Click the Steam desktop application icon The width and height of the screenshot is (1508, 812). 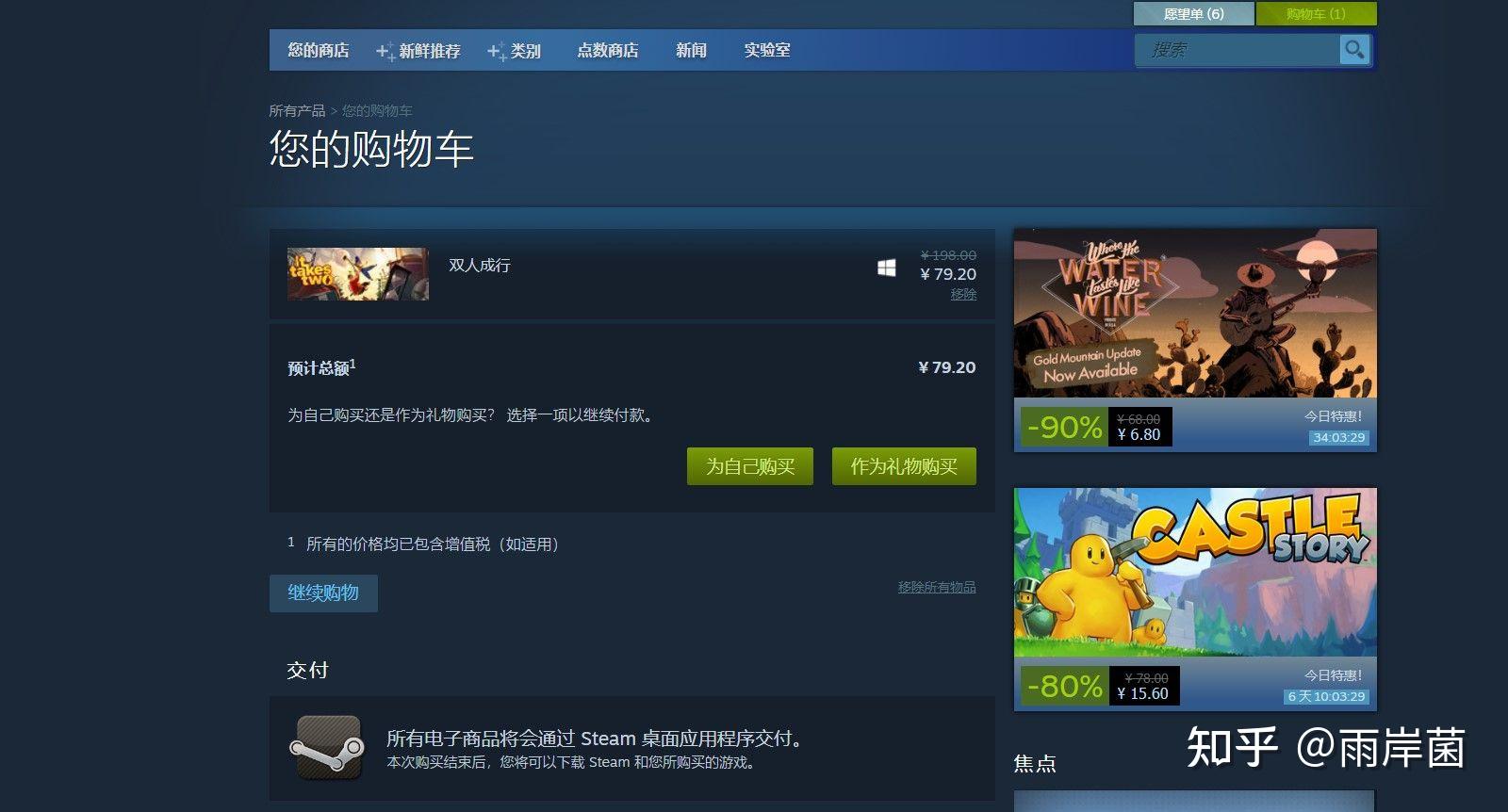pos(327,748)
